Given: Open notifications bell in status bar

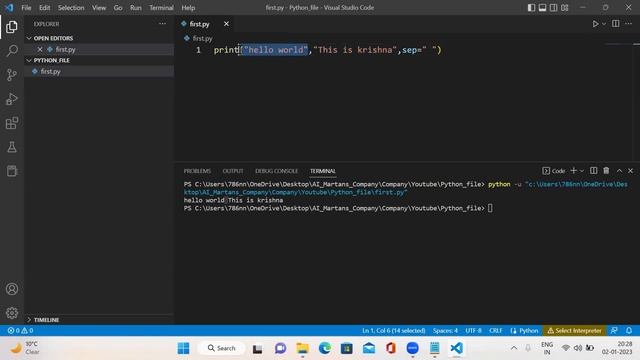Looking at the screenshot, I should point(629,331).
